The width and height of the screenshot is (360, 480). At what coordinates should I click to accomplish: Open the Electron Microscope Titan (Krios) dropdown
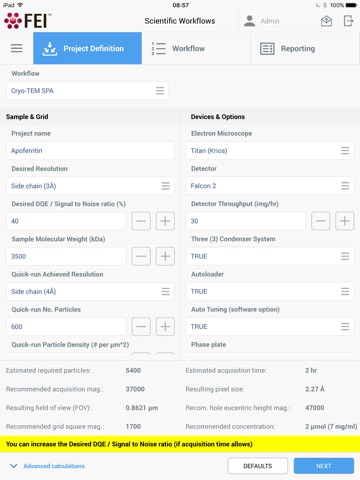tap(270, 151)
